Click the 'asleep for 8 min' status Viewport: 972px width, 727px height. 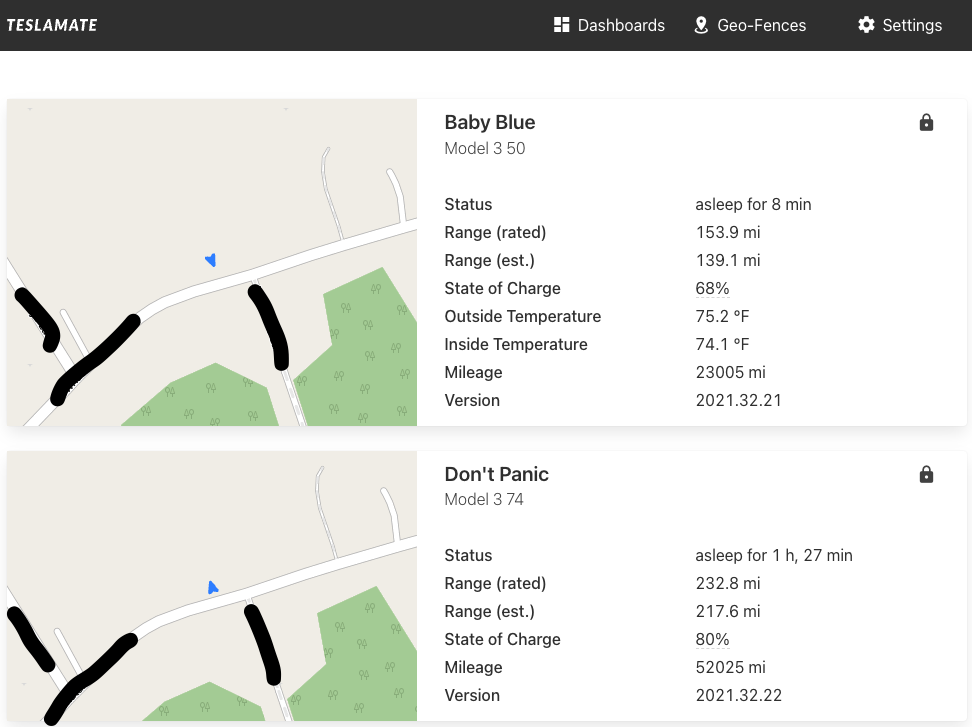tap(753, 205)
